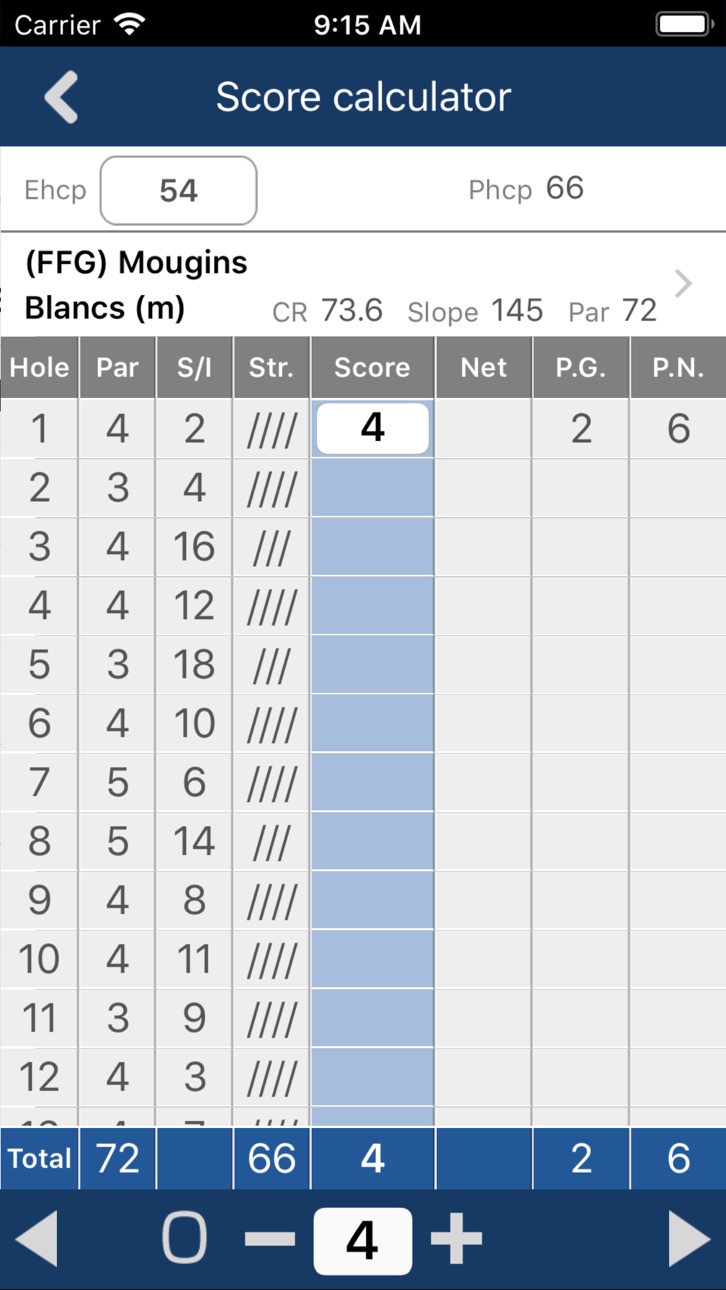Screen dimensions: 726x1290
Task: Select the score cell for hole 5
Action: (x=372, y=665)
